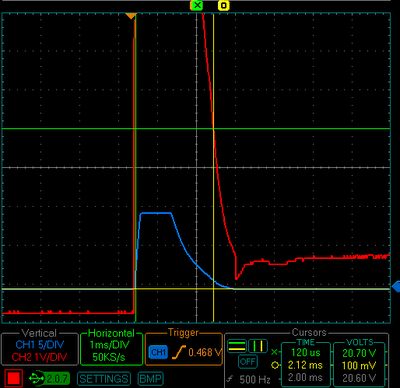Image resolution: width=400 pixels, height=388 pixels.
Task: Enable the vertical time cursors icon
Action: click(258, 346)
